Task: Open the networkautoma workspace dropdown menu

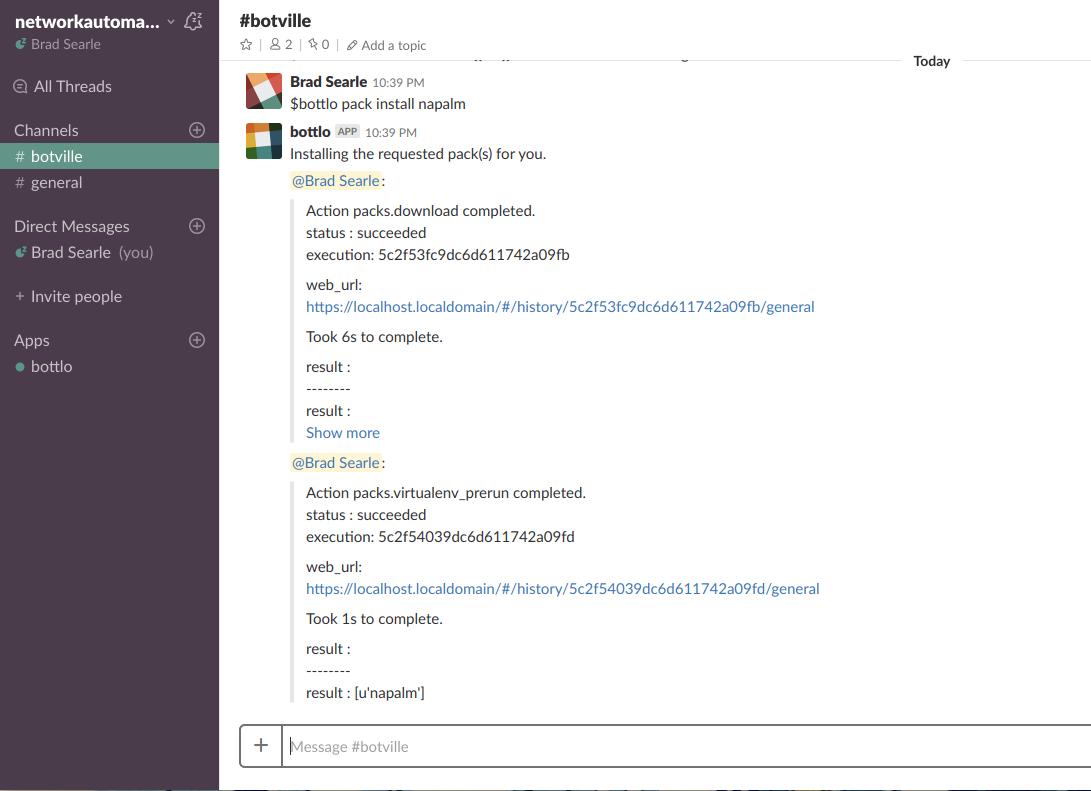Action: (94, 21)
